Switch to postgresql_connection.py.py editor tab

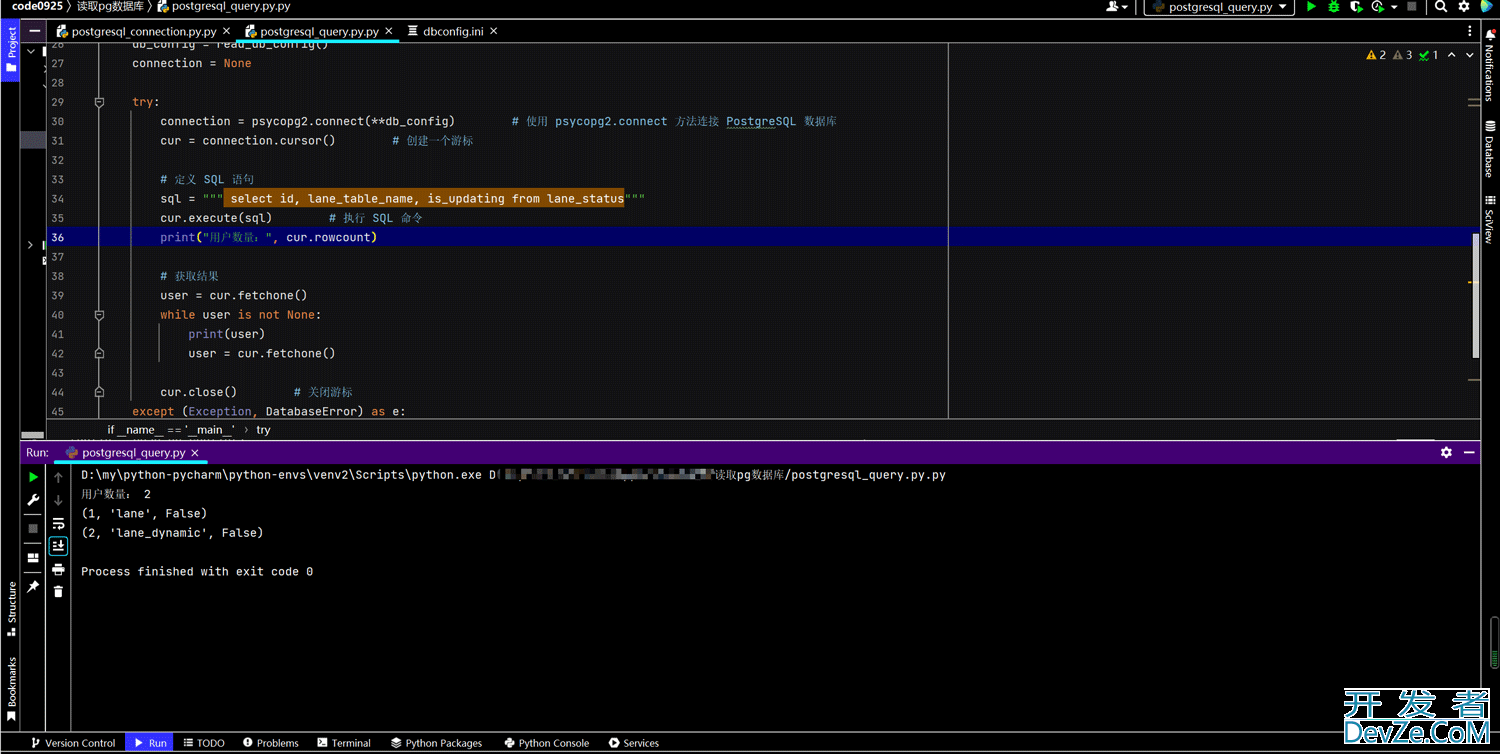[x=142, y=31]
